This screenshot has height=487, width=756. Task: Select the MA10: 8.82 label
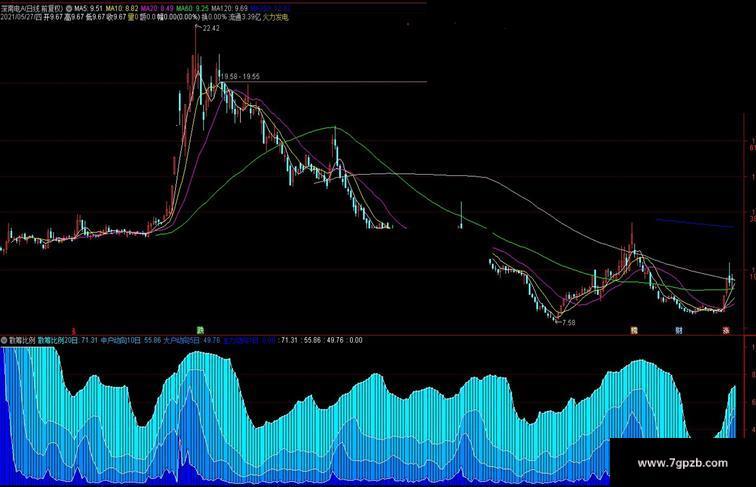click(x=122, y=9)
